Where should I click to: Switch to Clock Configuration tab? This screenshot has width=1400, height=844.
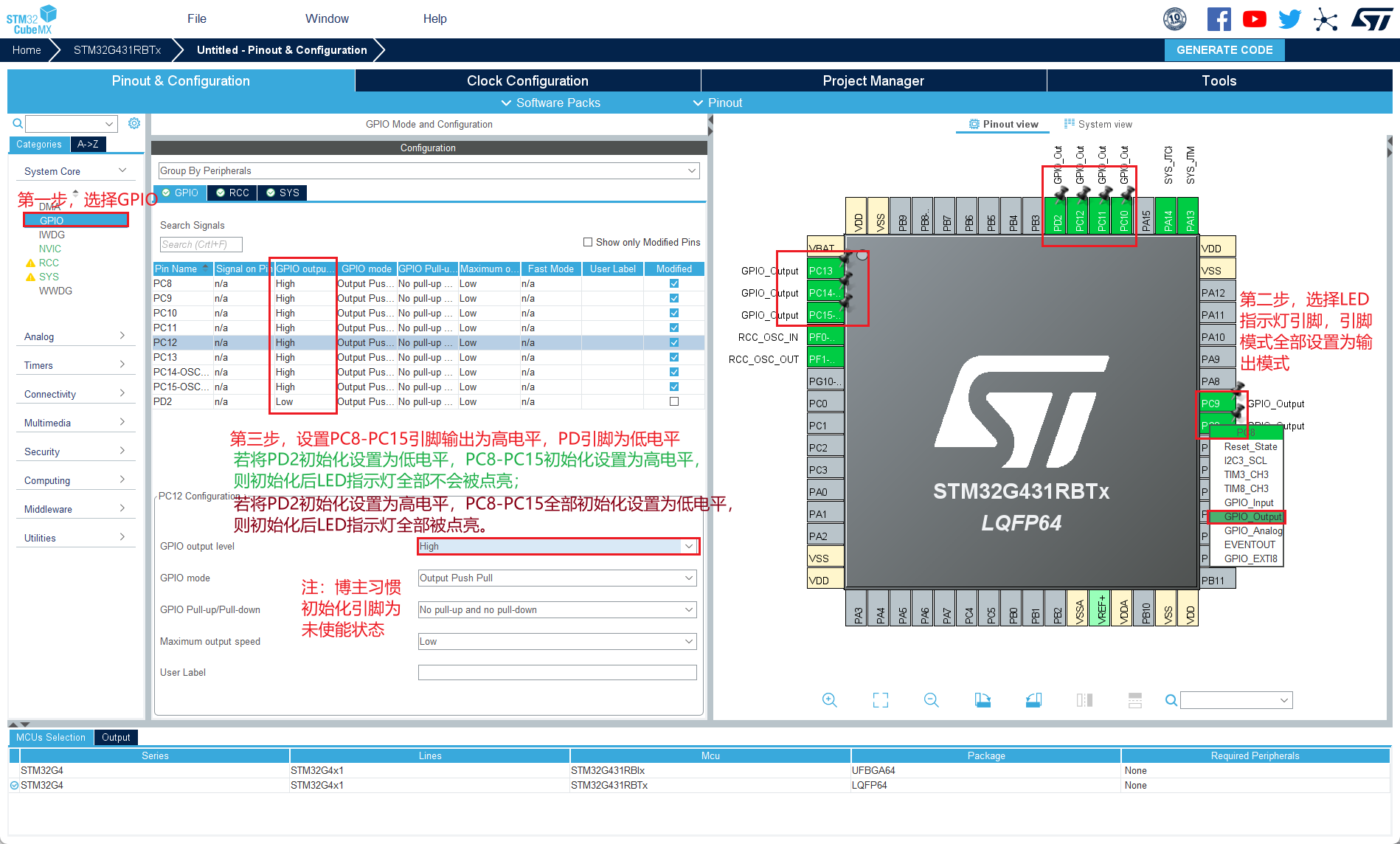coord(527,80)
